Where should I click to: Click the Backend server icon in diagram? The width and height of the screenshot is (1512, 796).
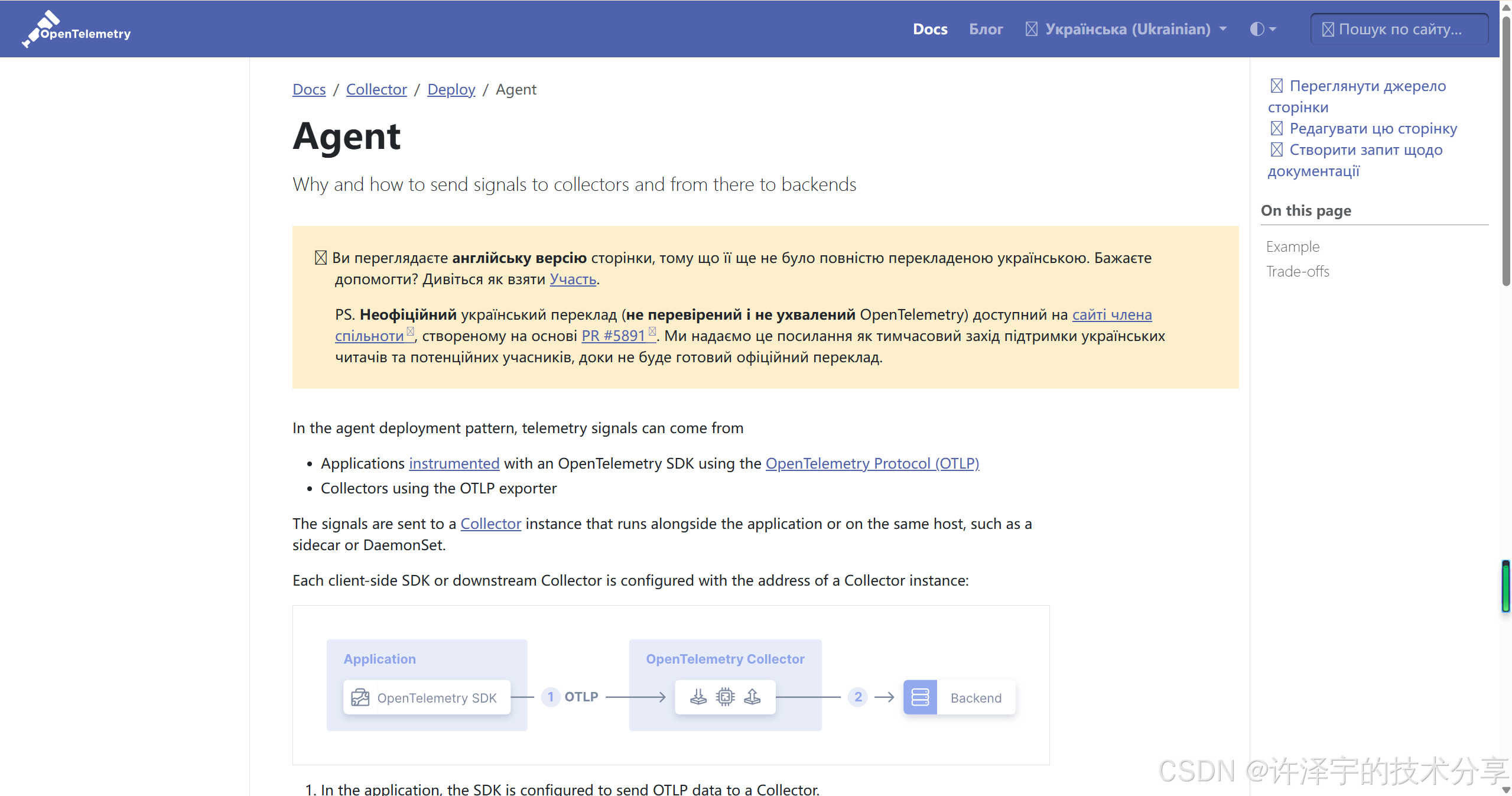920,697
